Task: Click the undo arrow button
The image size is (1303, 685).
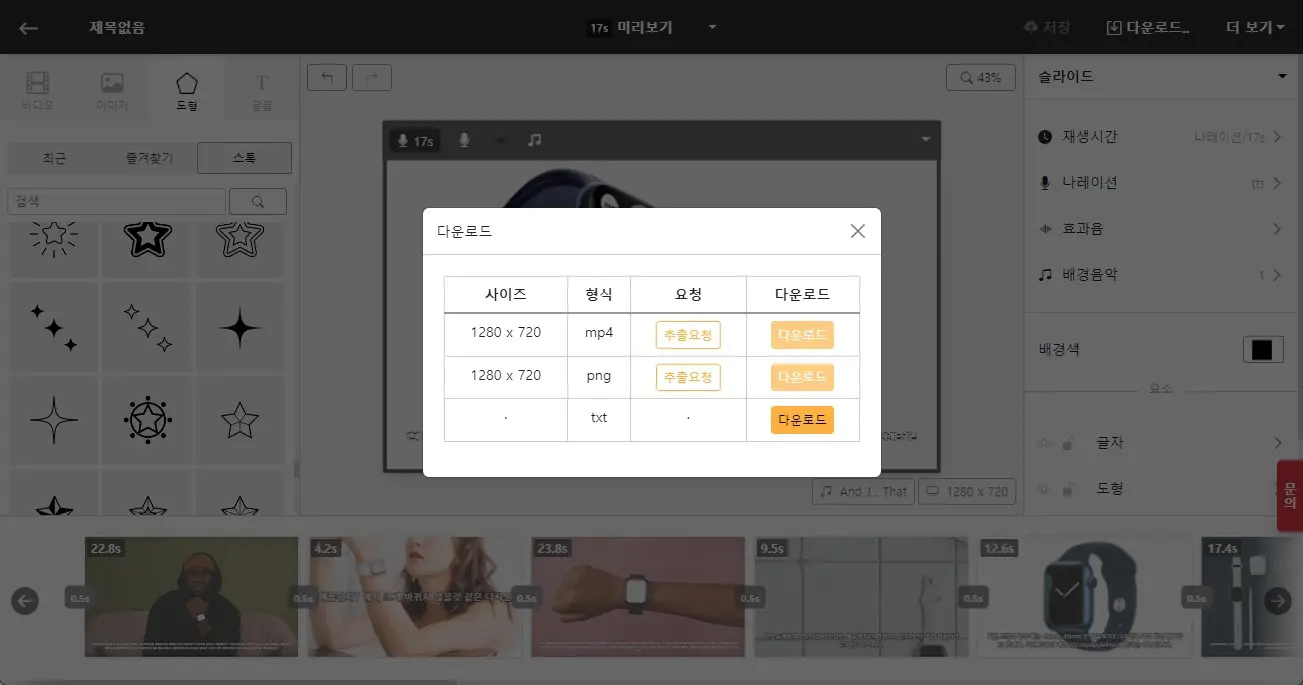Action: click(327, 77)
